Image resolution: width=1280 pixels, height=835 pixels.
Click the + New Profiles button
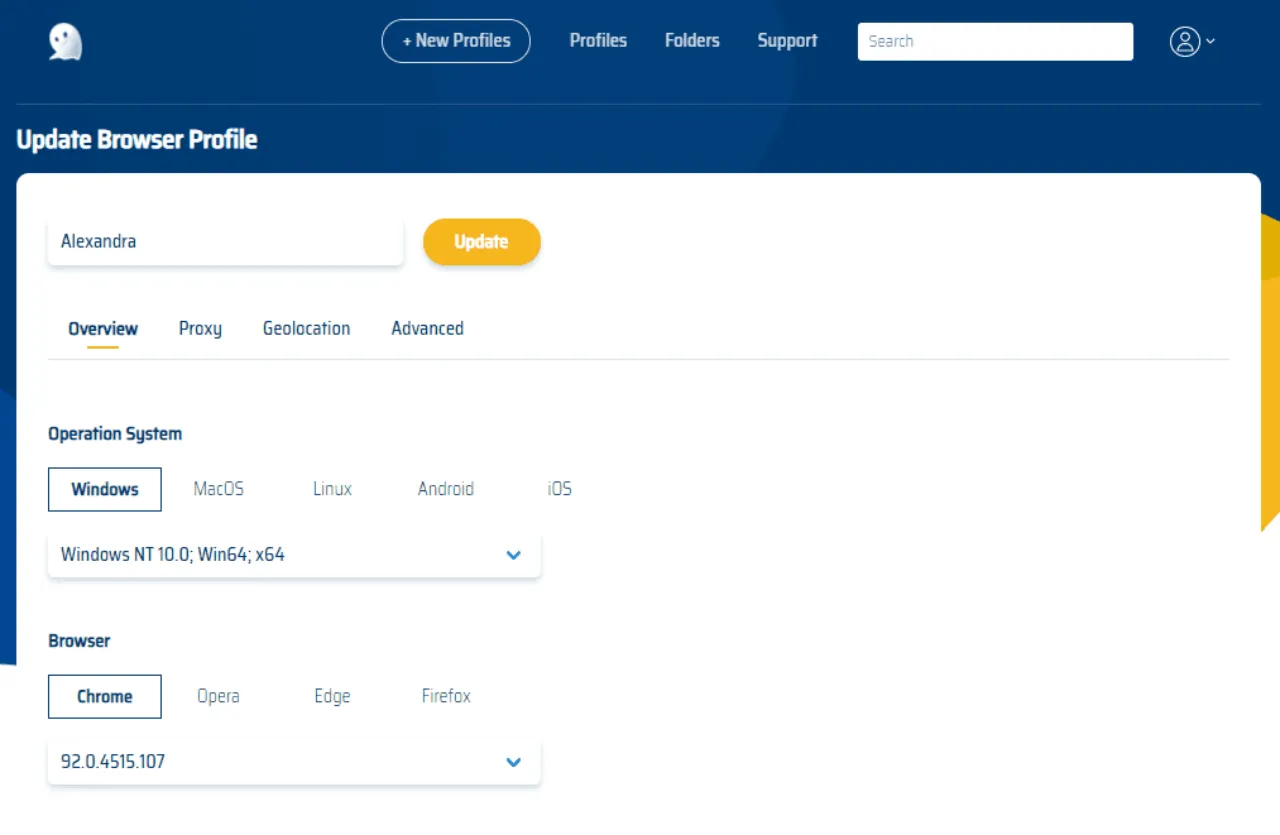click(456, 41)
